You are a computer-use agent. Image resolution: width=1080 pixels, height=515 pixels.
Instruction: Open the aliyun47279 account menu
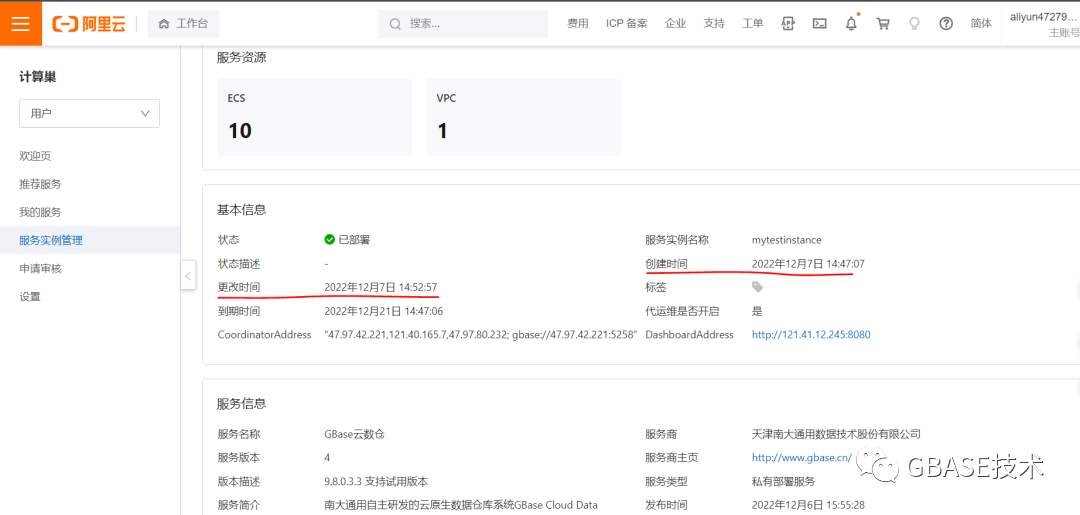click(x=1044, y=24)
